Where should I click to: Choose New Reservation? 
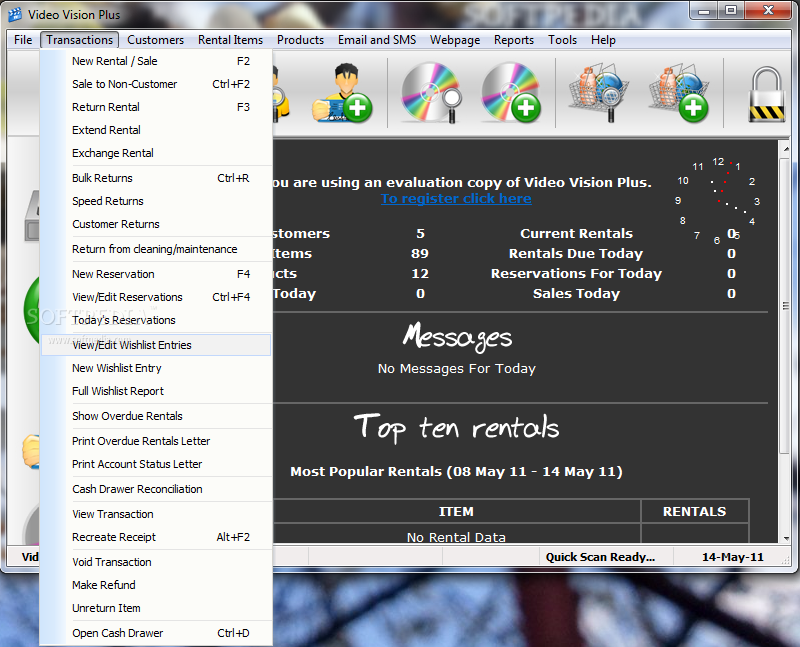coord(156,274)
